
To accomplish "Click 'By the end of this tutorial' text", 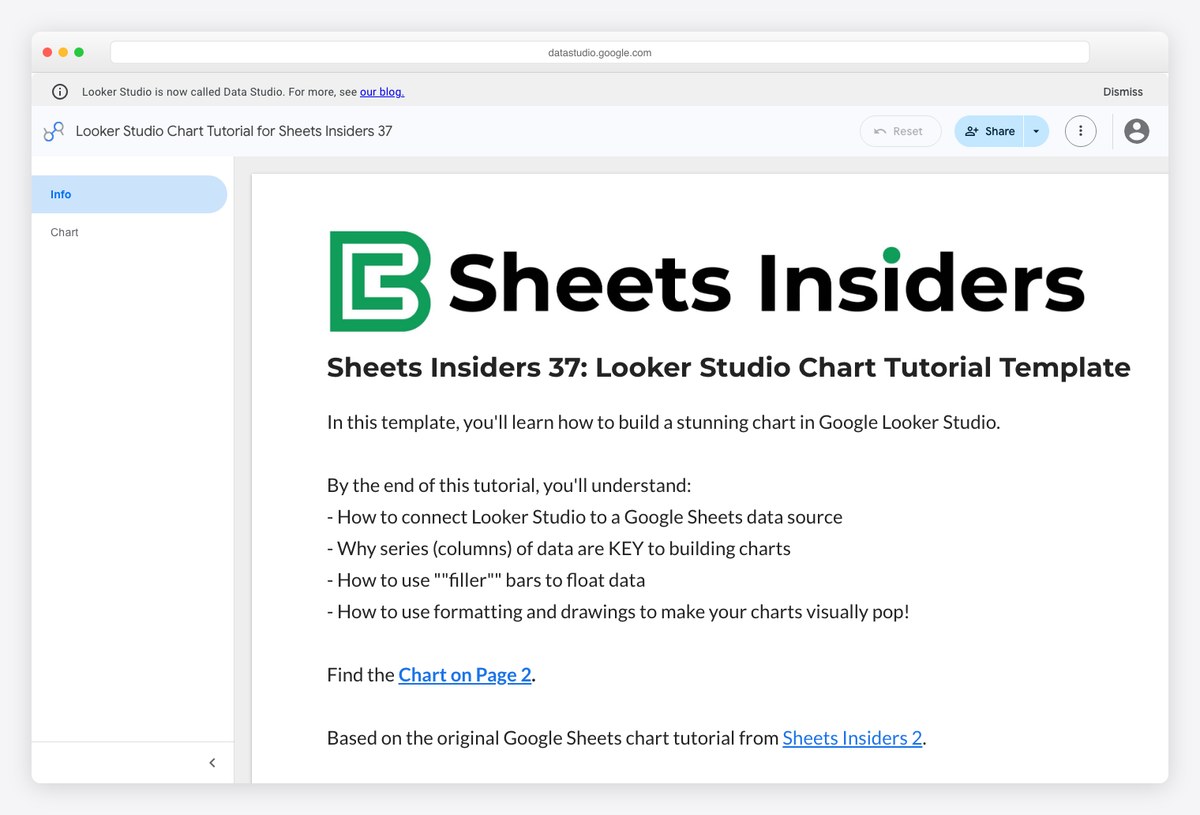I will pos(509,486).
